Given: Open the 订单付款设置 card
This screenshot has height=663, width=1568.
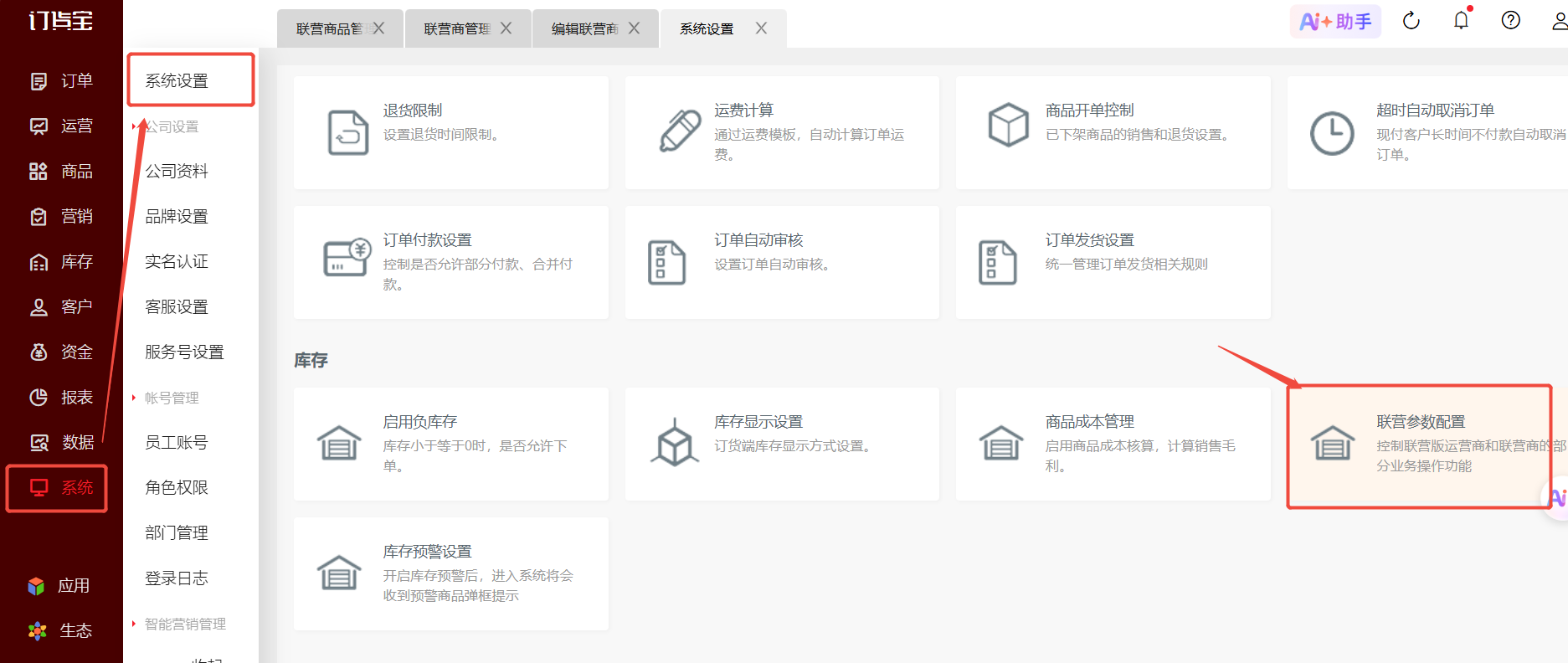Looking at the screenshot, I should point(451,263).
